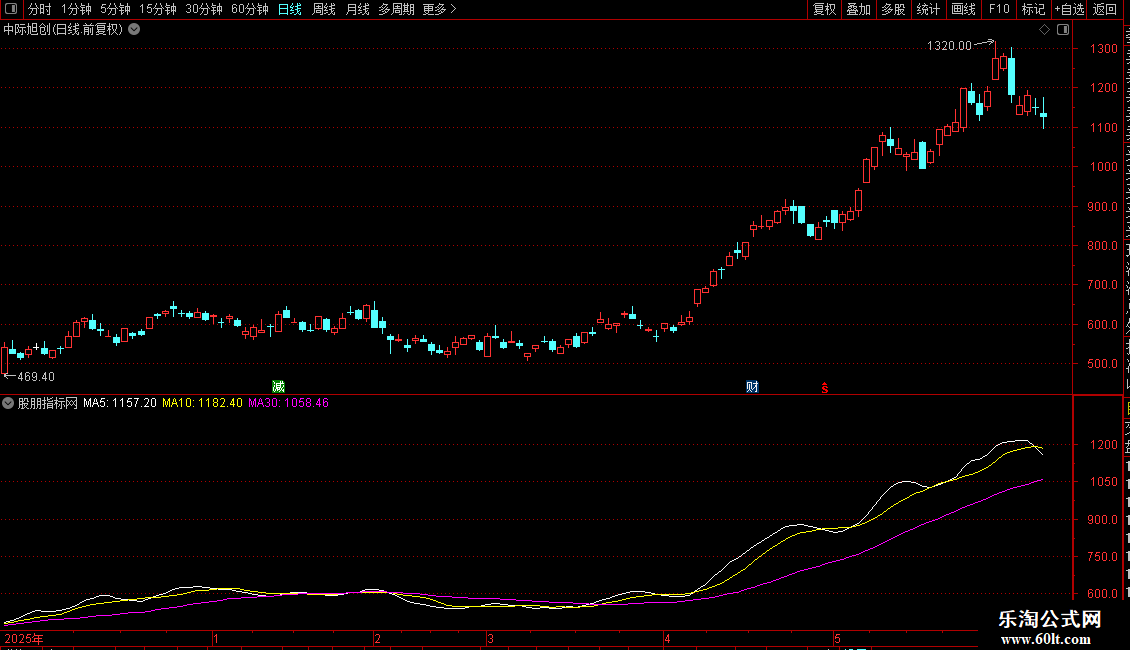
Task: Click the diamond icon above the chart
Action: pos(1044,30)
